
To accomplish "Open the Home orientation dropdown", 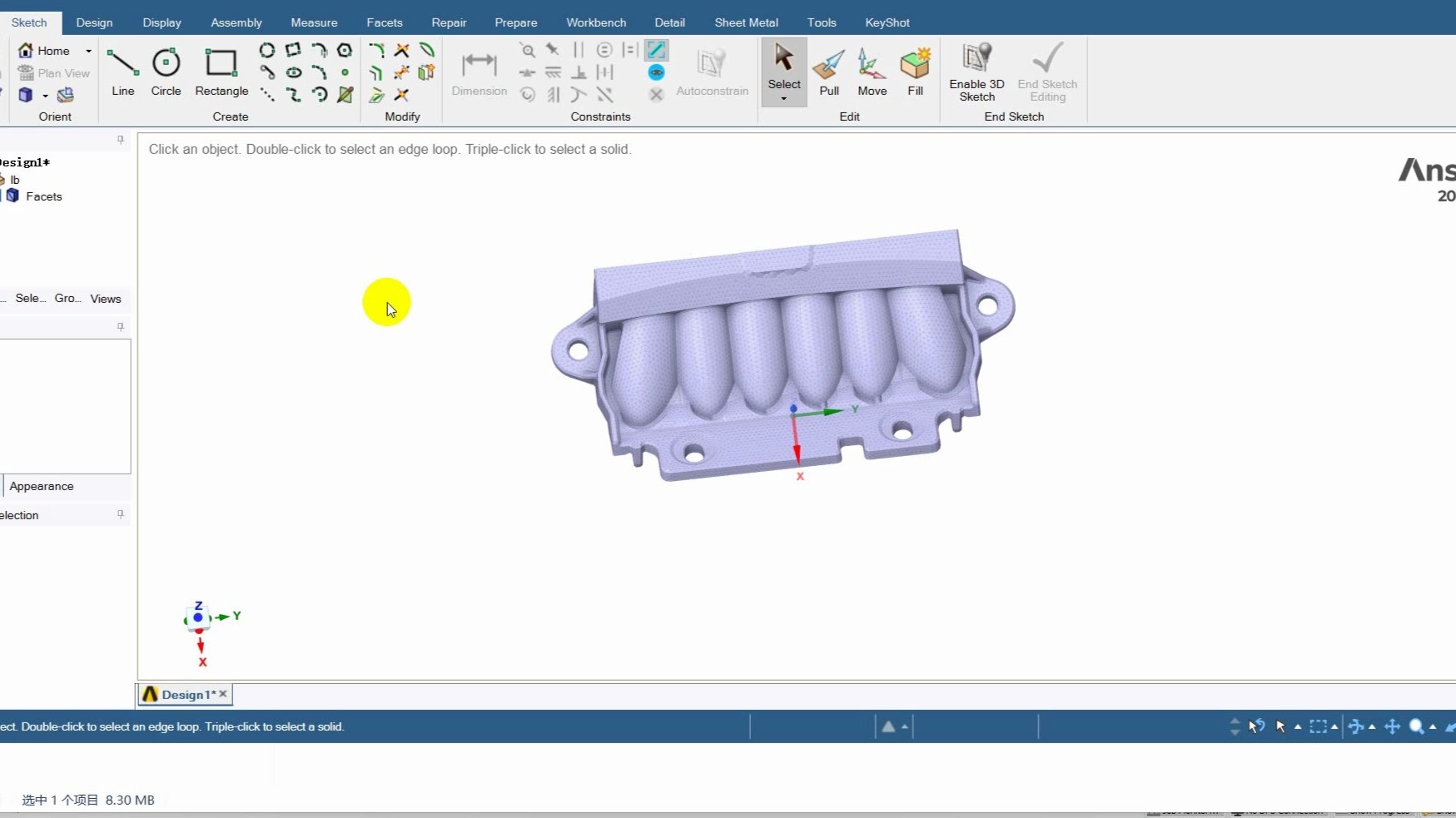I will pos(87,50).
